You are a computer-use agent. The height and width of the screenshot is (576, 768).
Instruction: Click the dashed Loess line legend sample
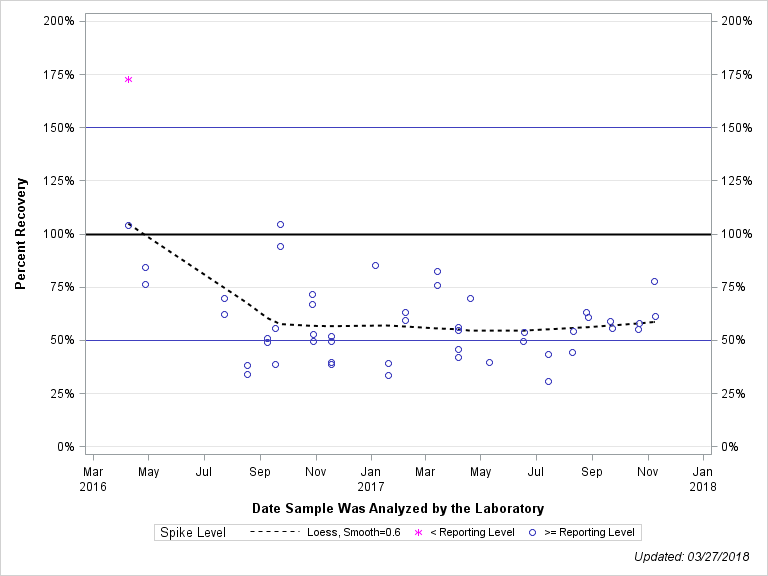274,532
